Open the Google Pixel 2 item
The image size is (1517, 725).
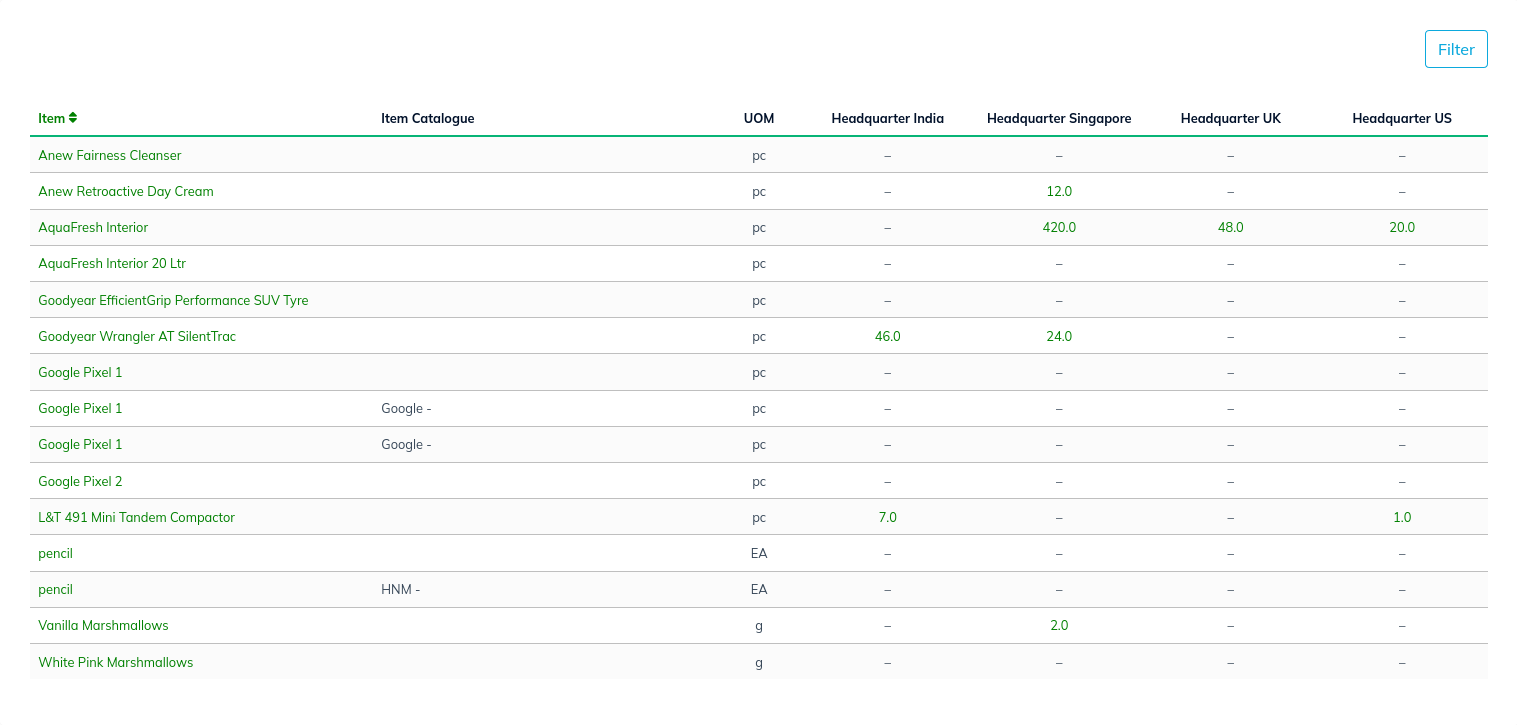tap(80, 481)
